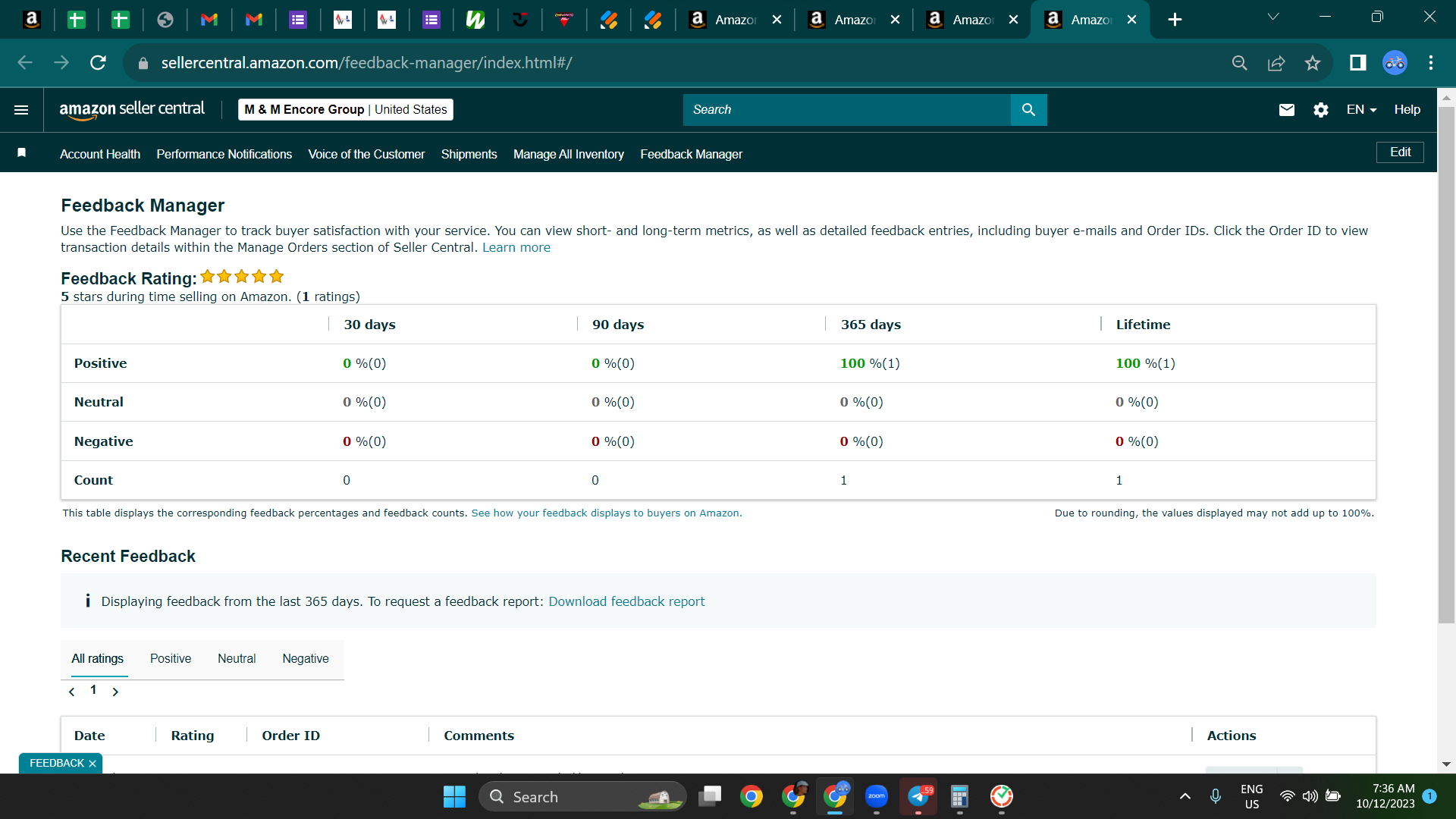
Task: Open the M & M Encore Group account switcher
Action: (345, 110)
